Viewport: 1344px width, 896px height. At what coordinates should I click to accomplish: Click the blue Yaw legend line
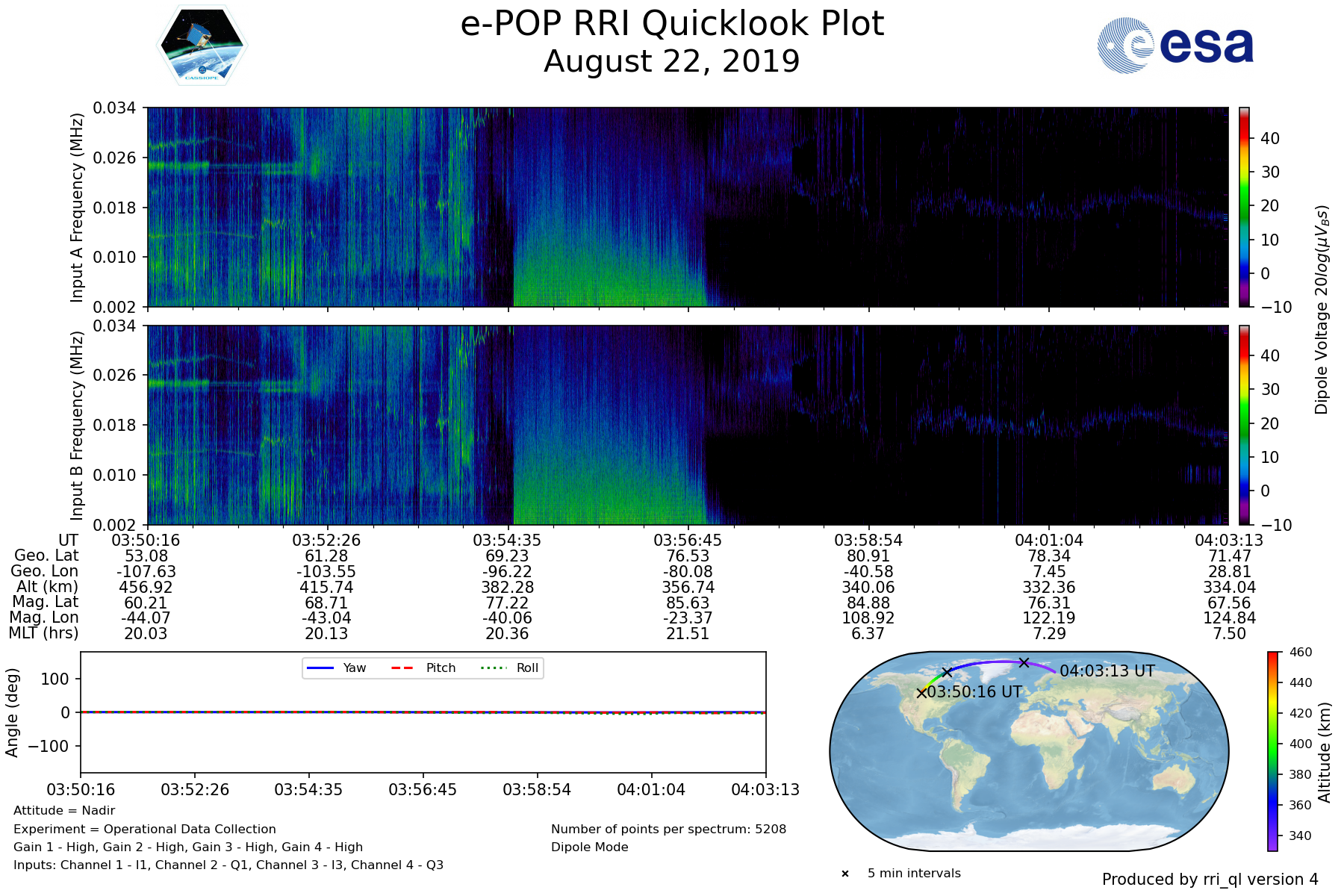(x=320, y=668)
